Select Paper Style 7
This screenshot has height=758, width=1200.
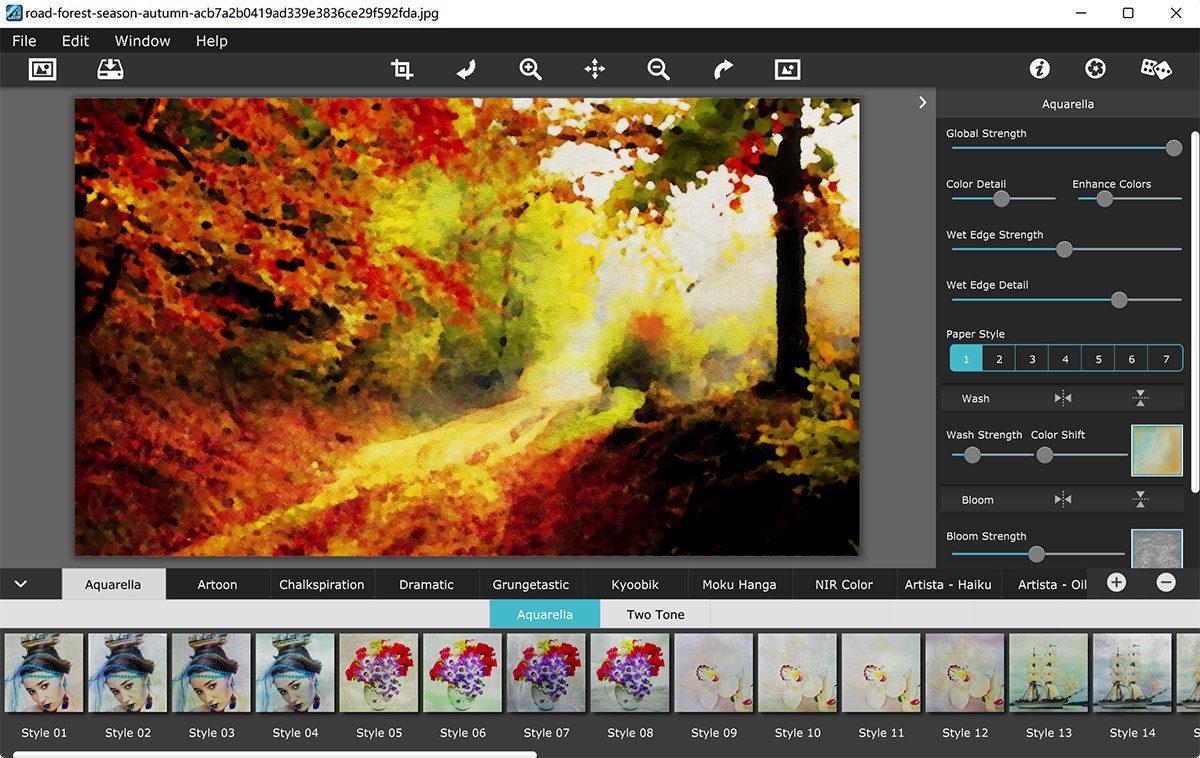1164,358
